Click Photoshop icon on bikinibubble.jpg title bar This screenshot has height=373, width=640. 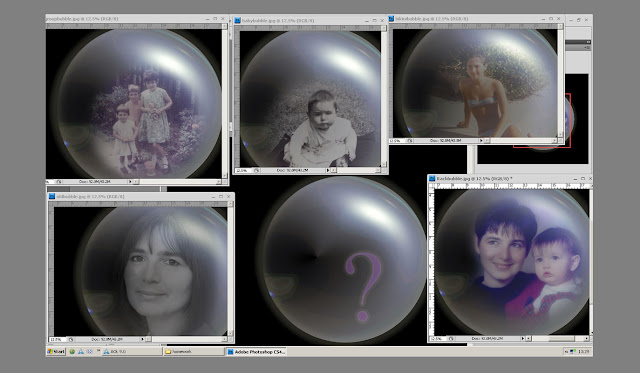[x=391, y=19]
